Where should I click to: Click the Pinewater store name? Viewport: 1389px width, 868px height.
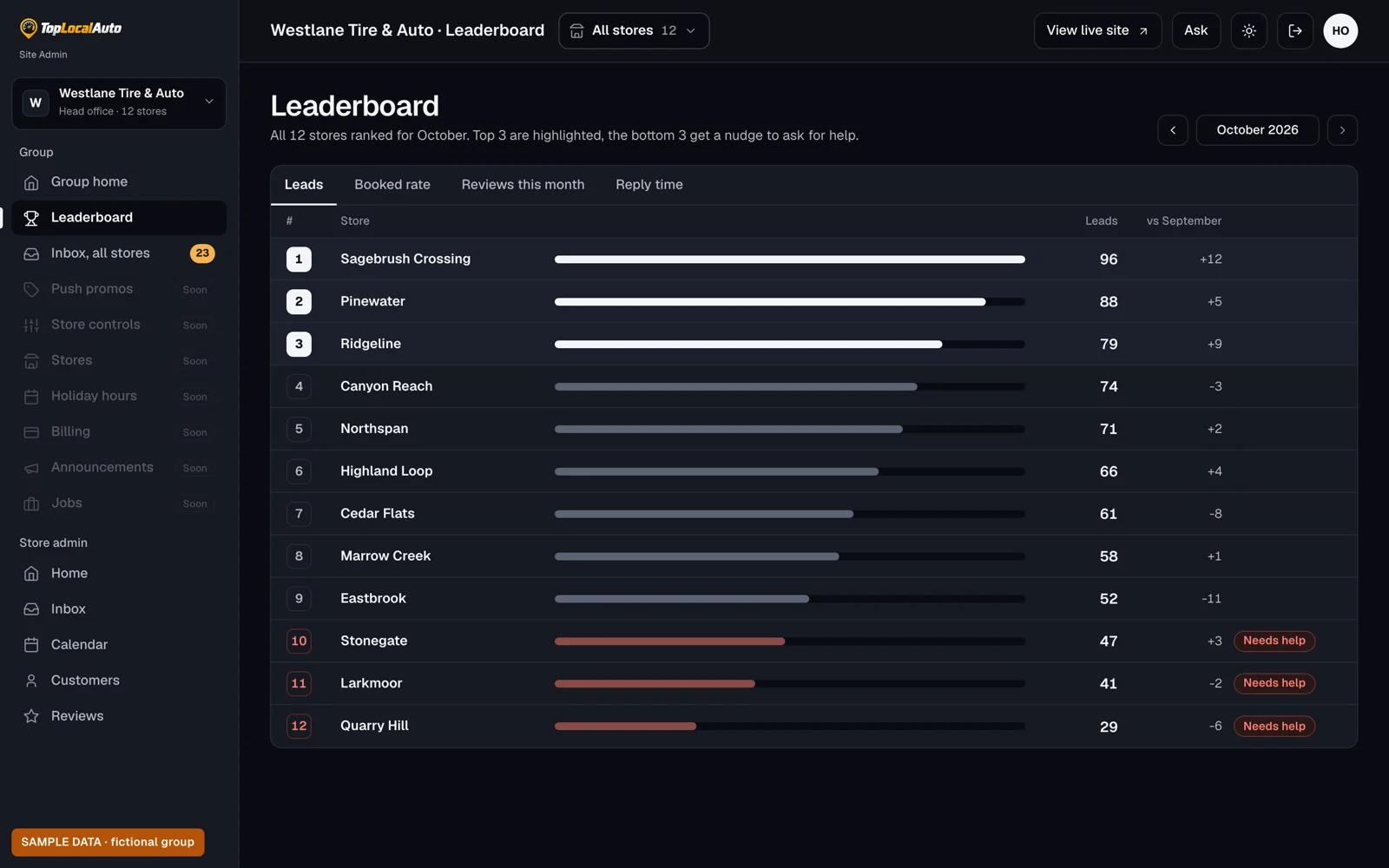coord(372,302)
